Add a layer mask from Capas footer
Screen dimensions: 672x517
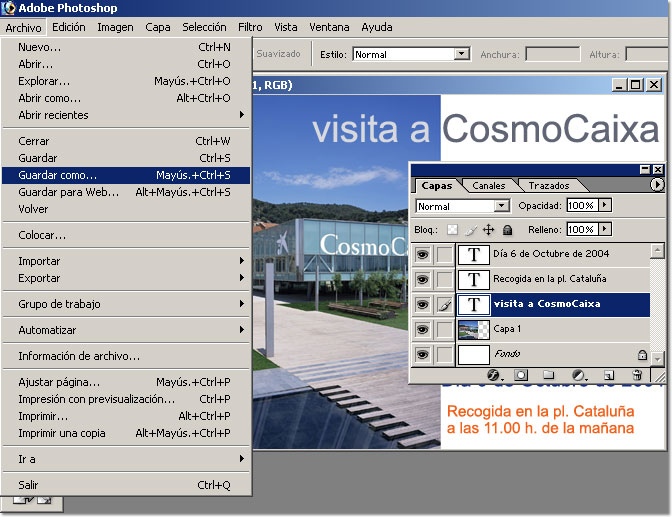point(521,375)
